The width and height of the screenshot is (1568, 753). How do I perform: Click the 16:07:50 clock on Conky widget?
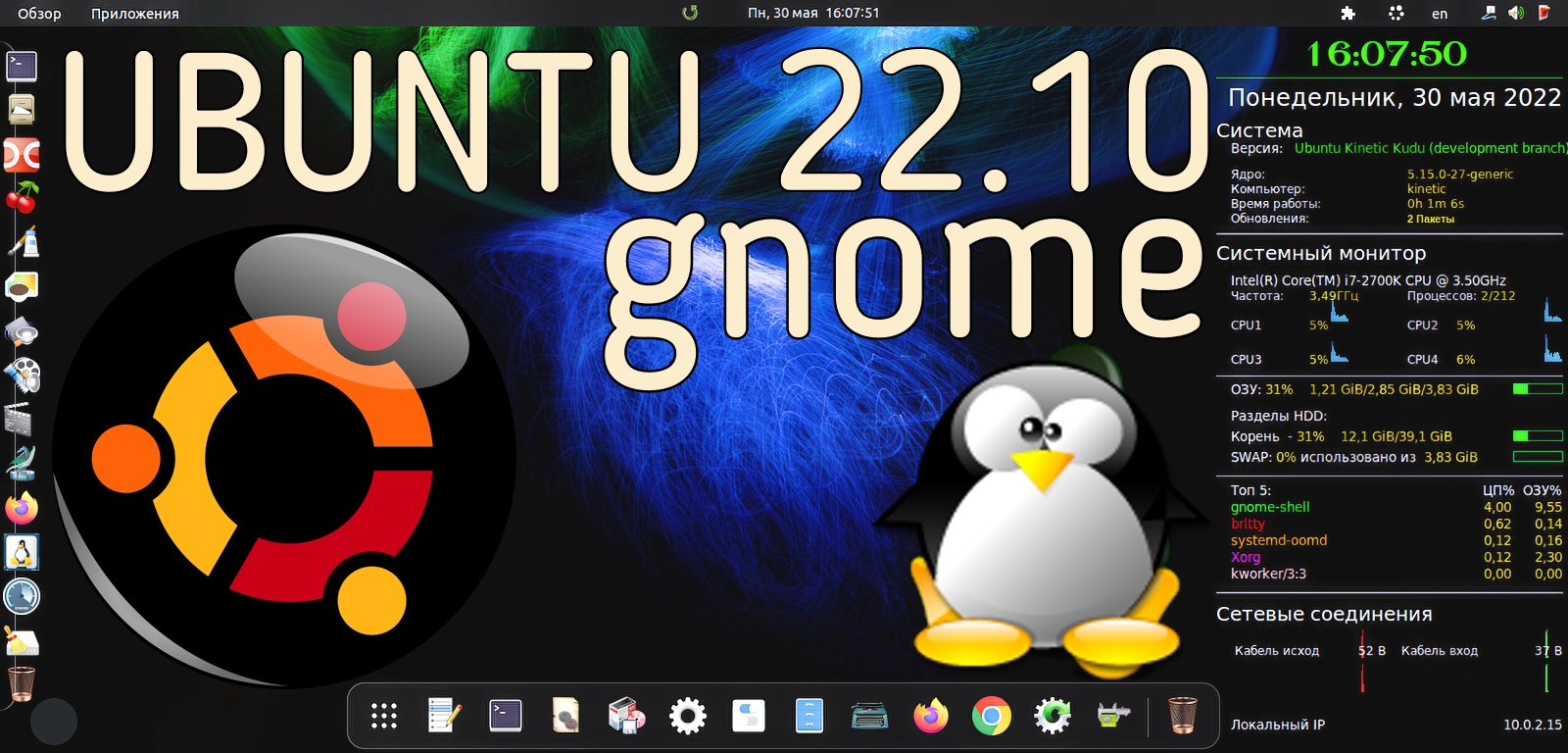1387,53
